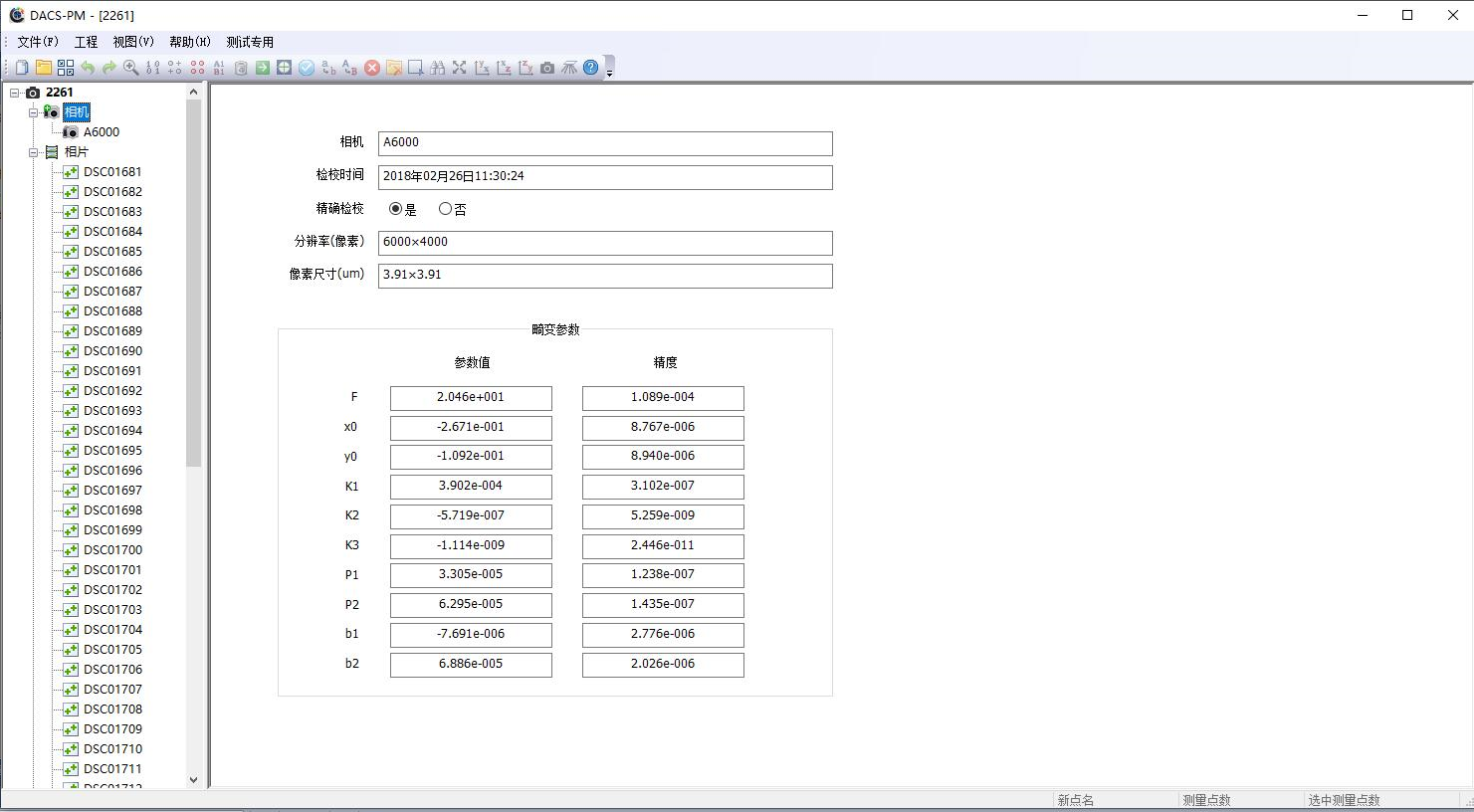1474x812 pixels.
Task: Collapse the 相机 tree branch
Action: tap(33, 112)
